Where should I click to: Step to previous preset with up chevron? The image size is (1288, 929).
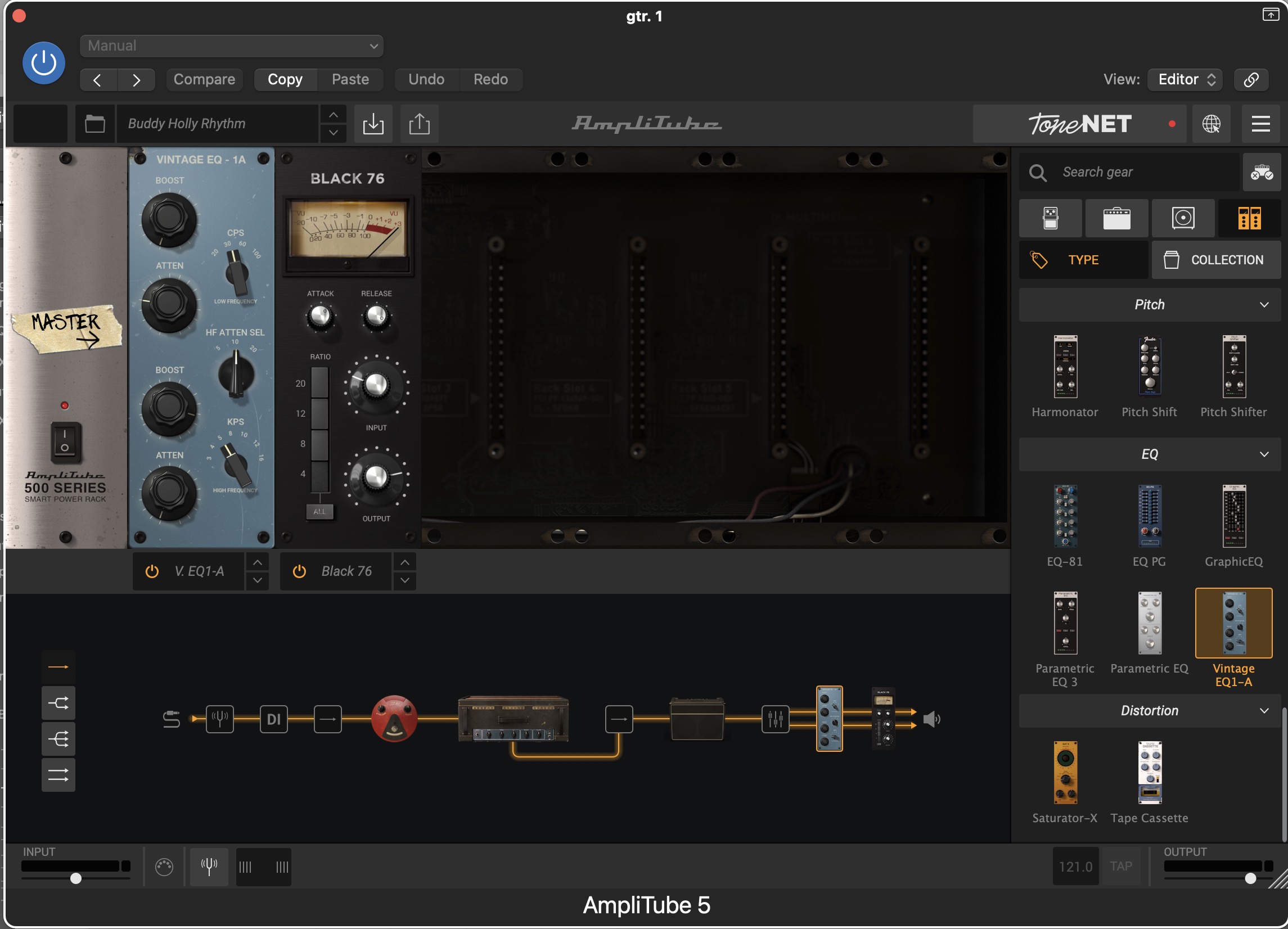[334, 115]
